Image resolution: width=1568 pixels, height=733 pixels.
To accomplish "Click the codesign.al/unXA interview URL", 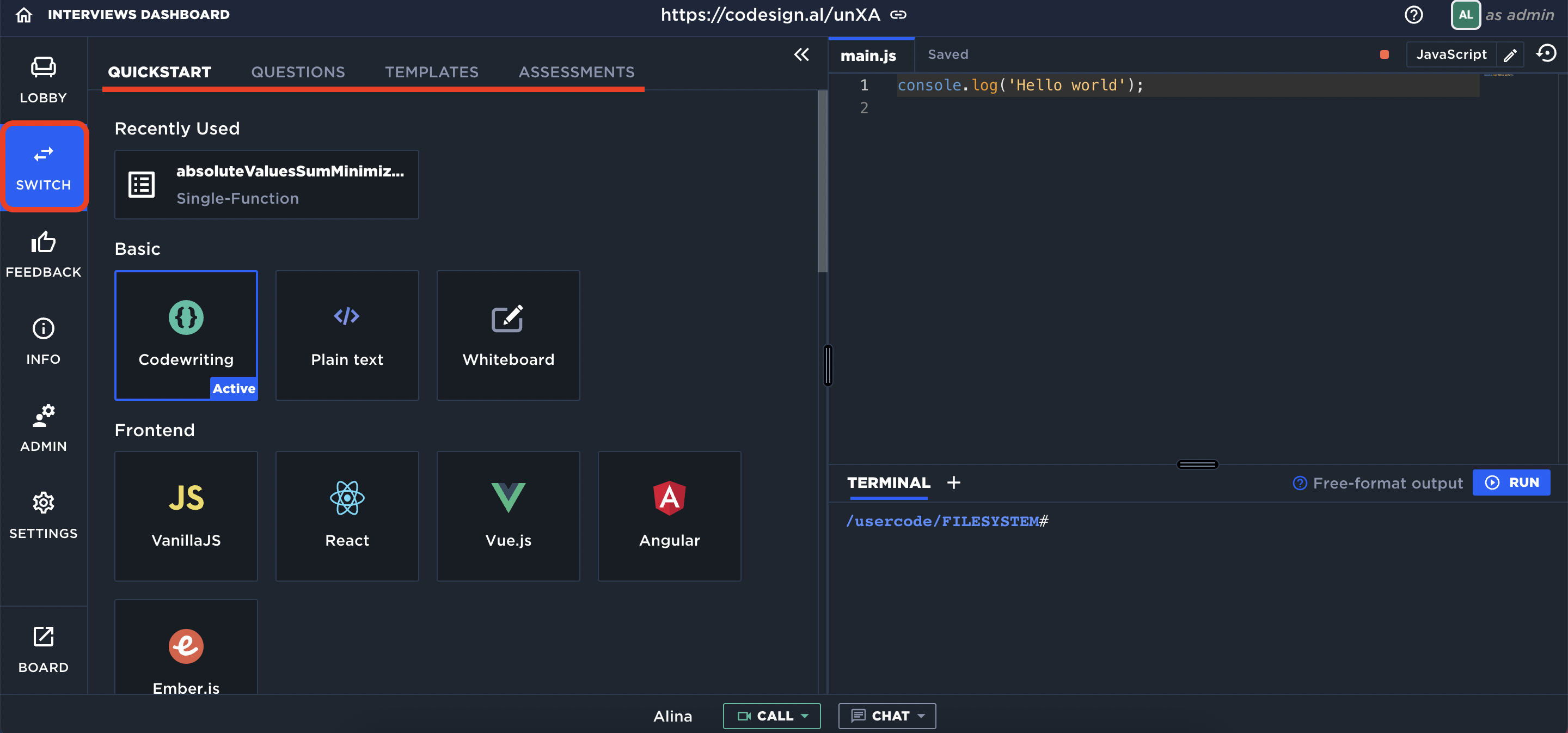I will pos(770,15).
